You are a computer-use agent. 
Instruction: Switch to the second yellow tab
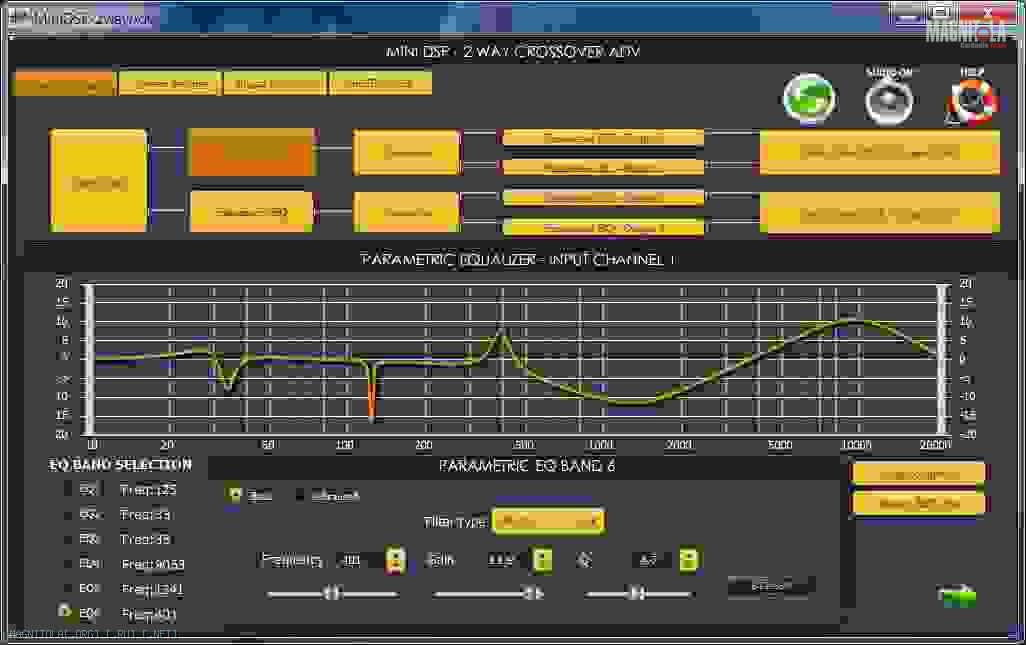169,84
